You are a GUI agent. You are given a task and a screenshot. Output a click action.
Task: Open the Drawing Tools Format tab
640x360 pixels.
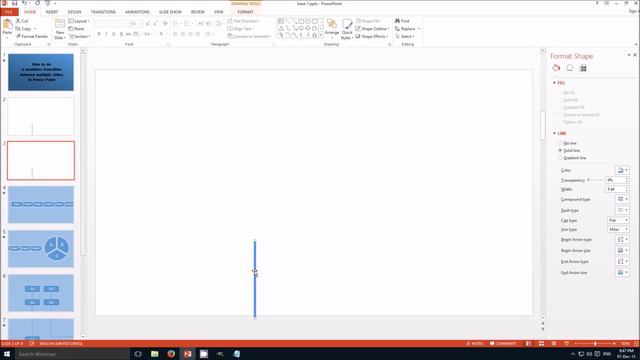pyautogui.click(x=245, y=12)
